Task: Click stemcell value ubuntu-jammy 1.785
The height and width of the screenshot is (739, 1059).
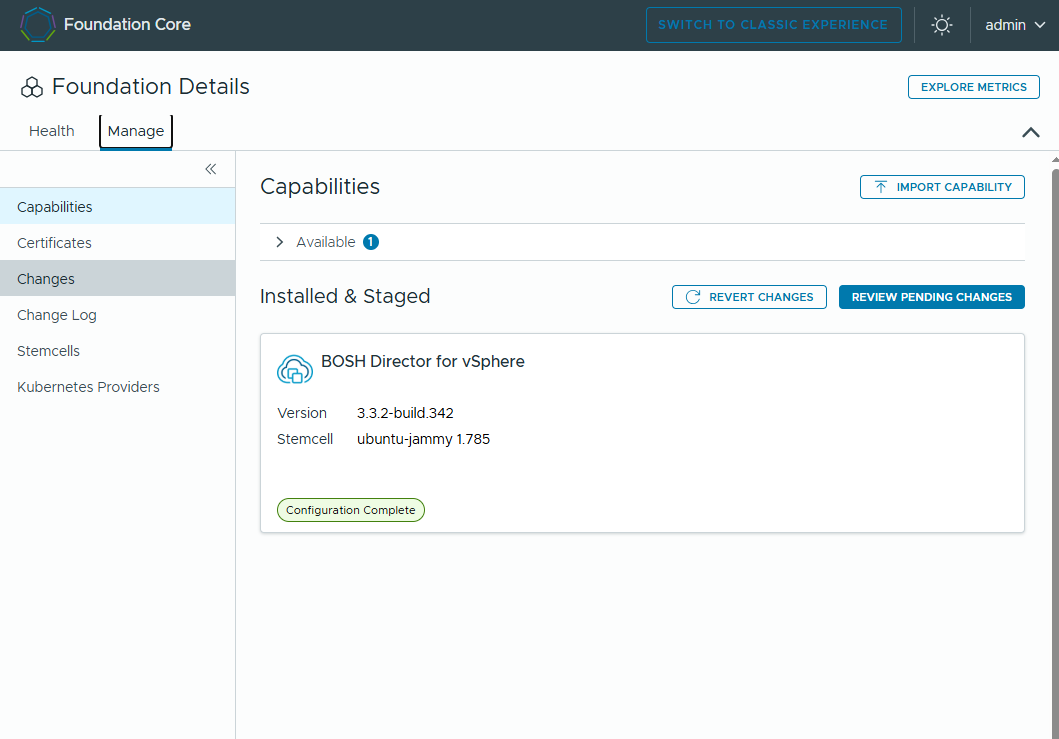Action: point(423,439)
